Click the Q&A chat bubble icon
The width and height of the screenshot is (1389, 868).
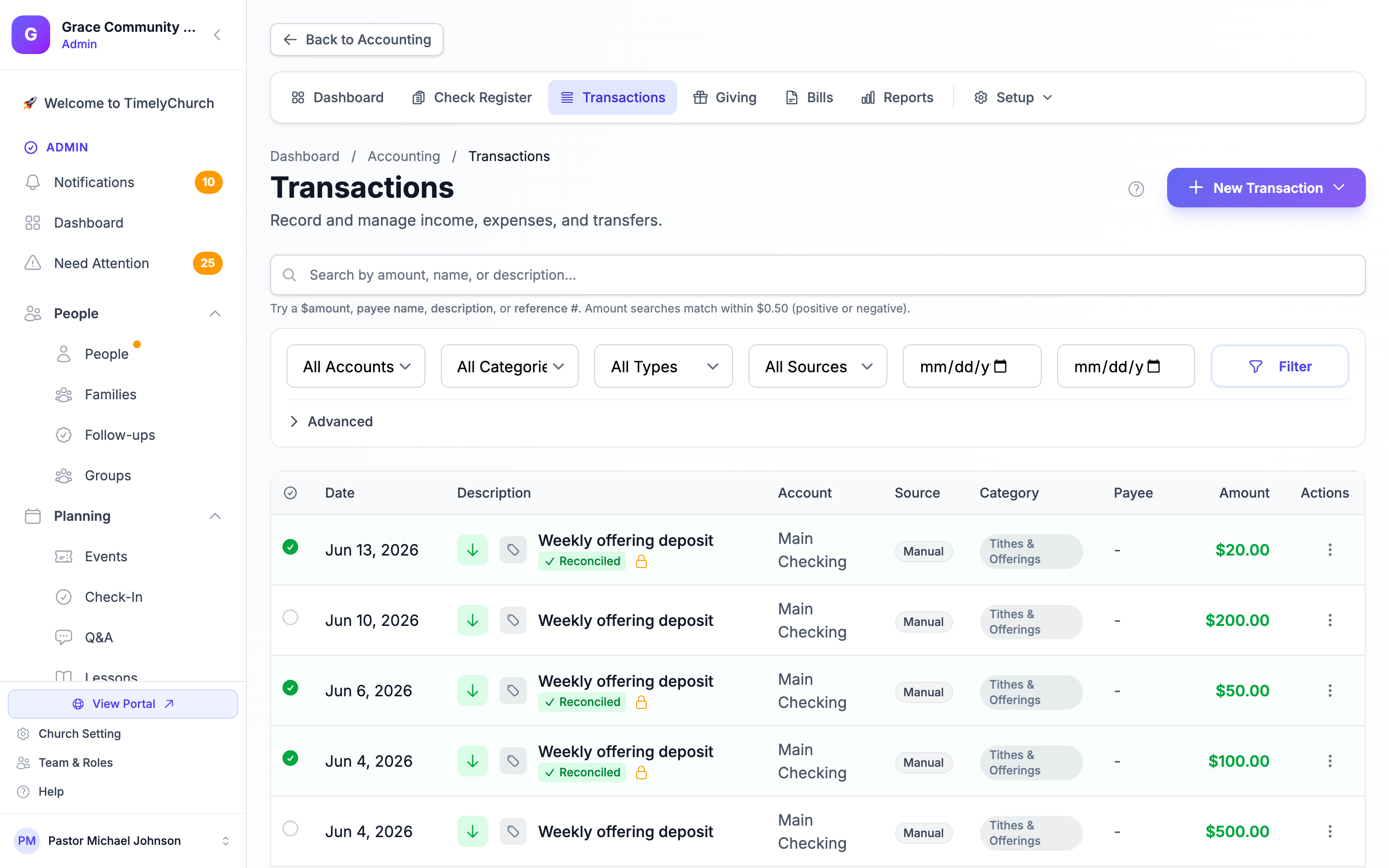pyautogui.click(x=64, y=638)
